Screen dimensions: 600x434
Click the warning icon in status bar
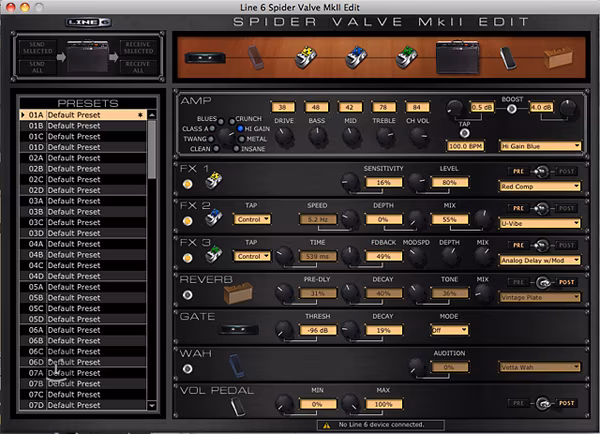326,425
